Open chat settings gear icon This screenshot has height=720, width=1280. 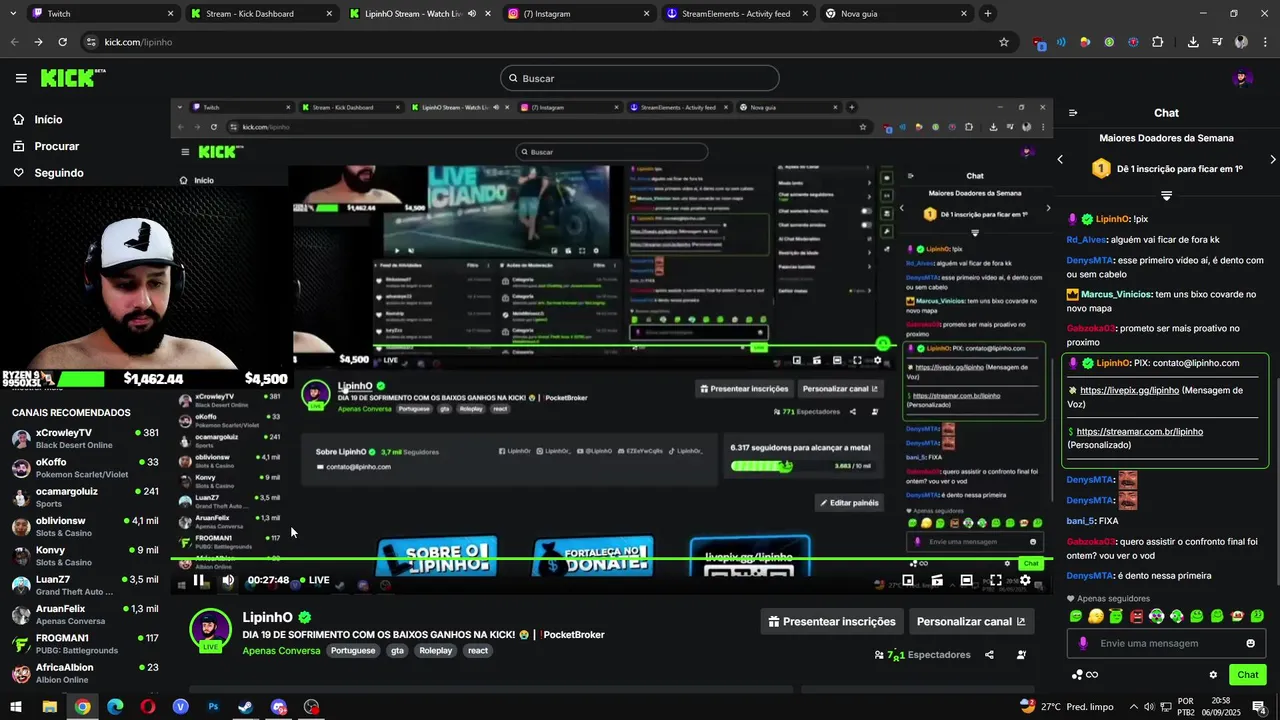[1213, 675]
